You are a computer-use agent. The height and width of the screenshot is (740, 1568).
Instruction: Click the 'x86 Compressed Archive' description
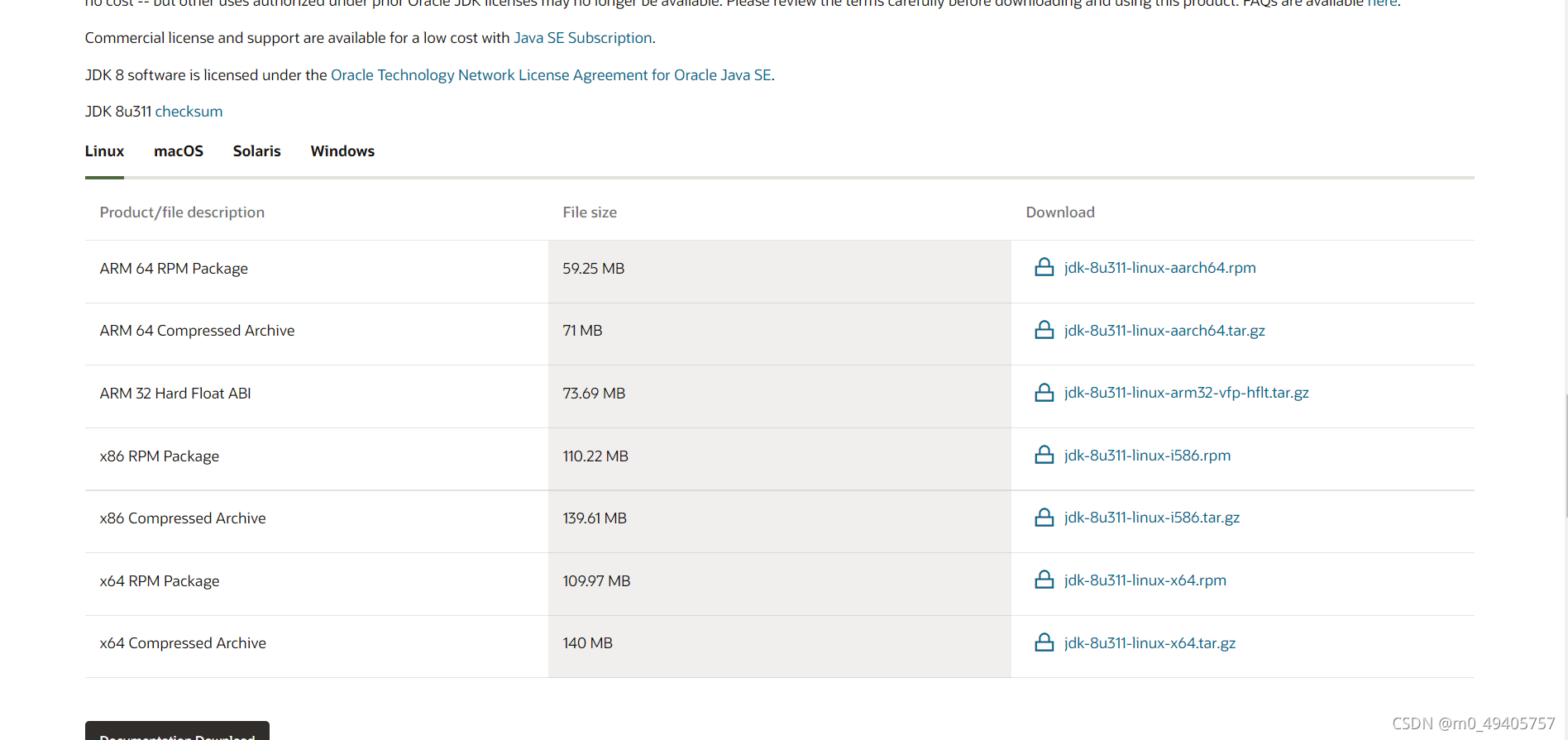pyautogui.click(x=183, y=518)
